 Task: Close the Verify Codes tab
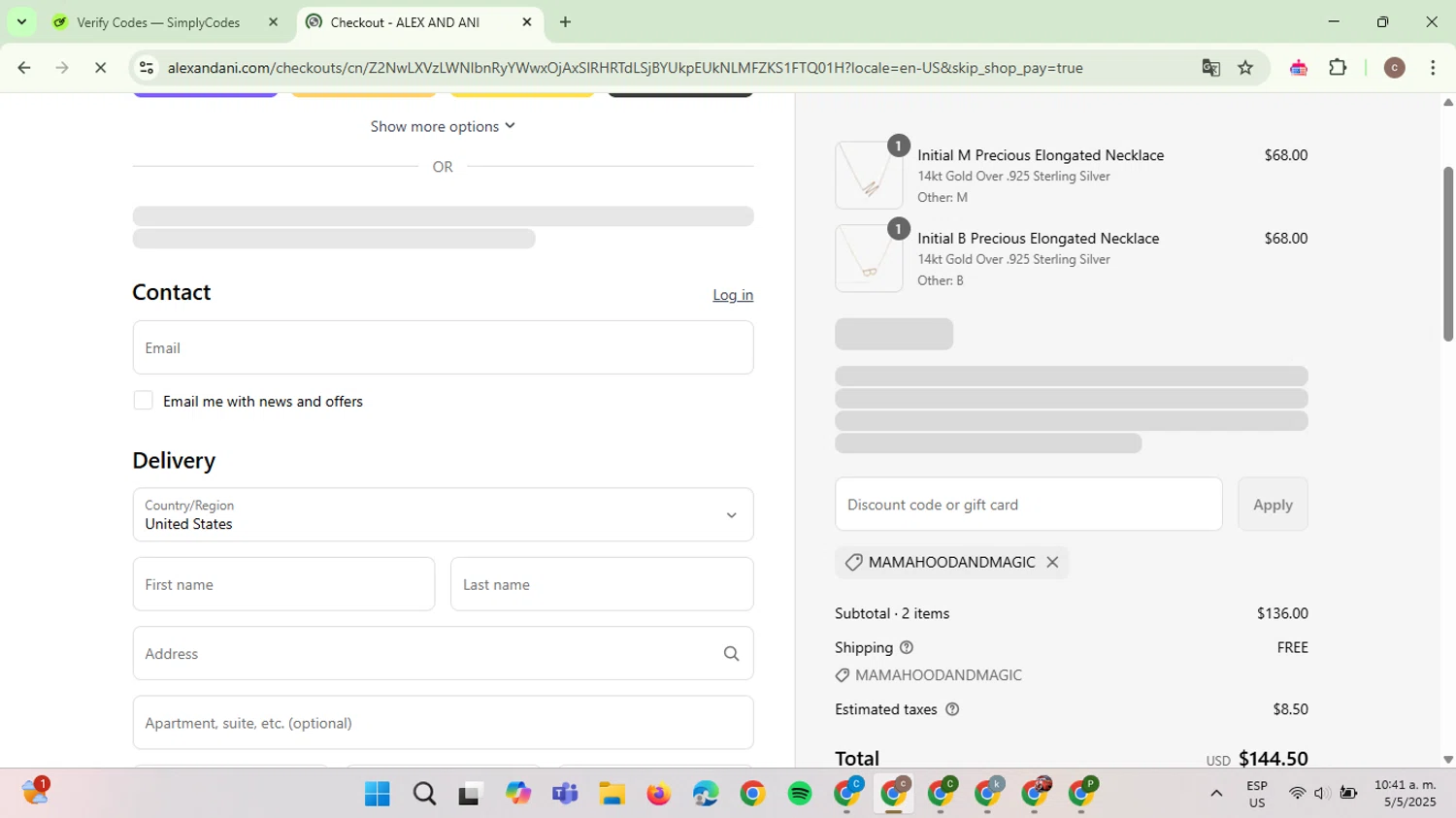point(273,22)
